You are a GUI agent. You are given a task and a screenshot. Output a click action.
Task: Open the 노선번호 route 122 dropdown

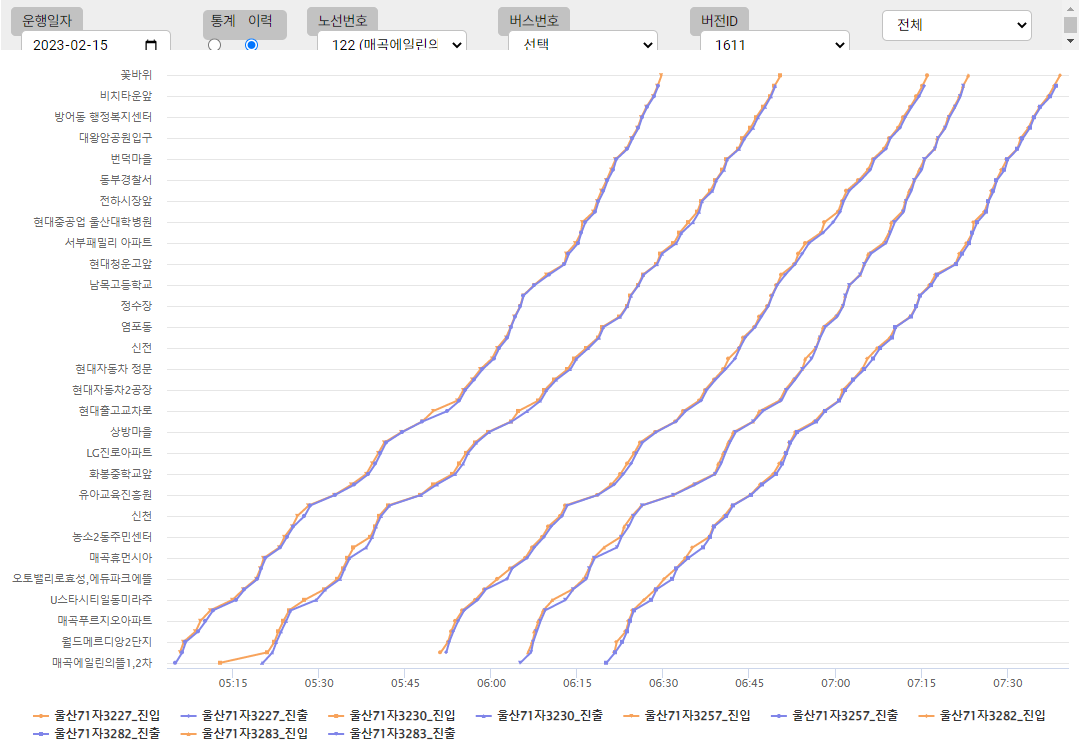click(391, 45)
